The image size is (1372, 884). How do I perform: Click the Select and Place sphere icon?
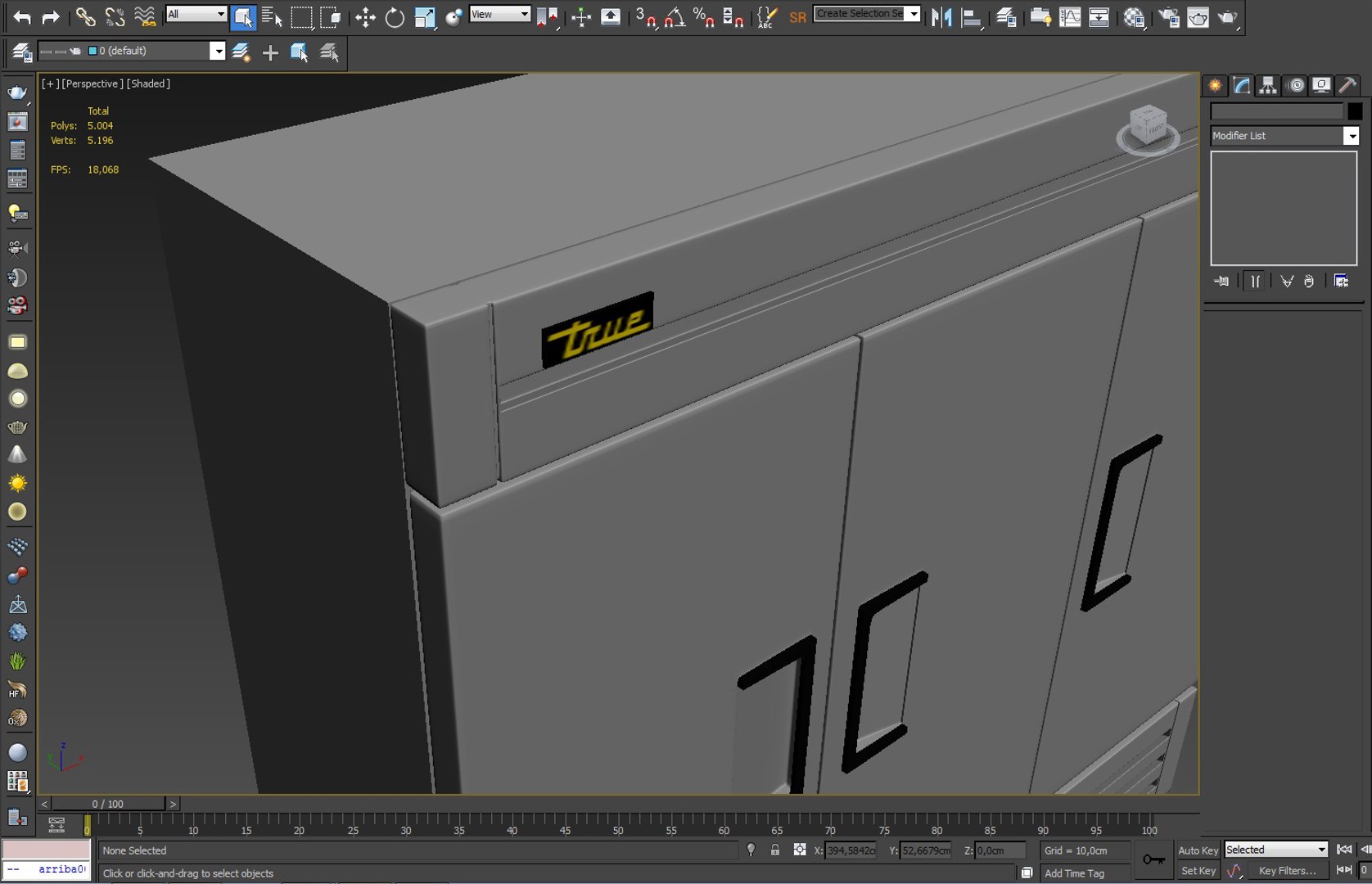coord(454,17)
